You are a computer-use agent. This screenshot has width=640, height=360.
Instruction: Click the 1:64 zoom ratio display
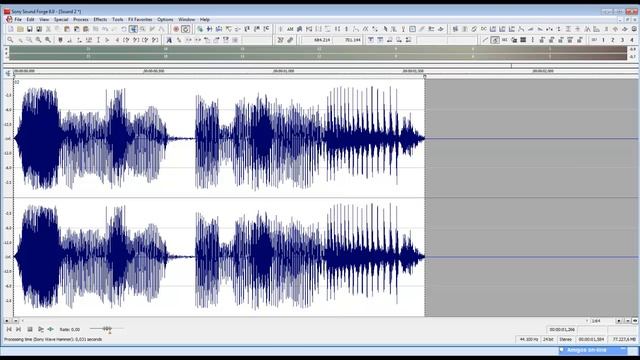pos(596,321)
